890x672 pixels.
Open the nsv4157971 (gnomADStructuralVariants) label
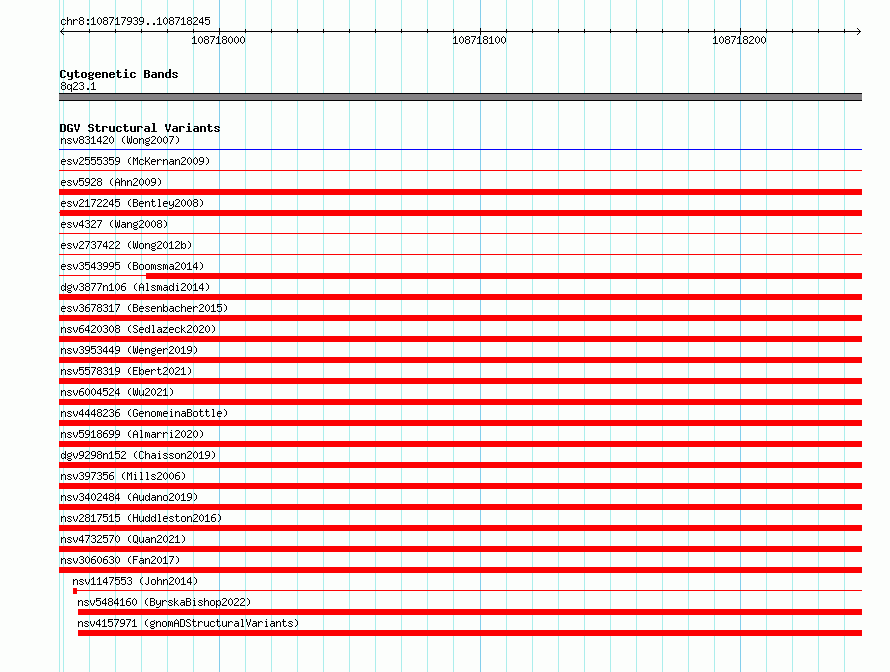(188, 623)
